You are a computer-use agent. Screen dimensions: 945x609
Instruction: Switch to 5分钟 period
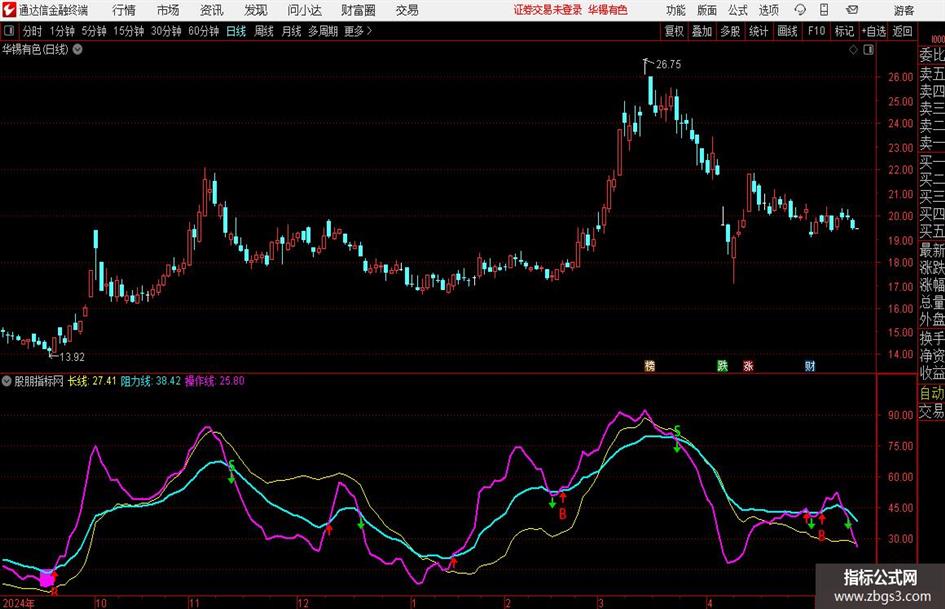(x=94, y=31)
